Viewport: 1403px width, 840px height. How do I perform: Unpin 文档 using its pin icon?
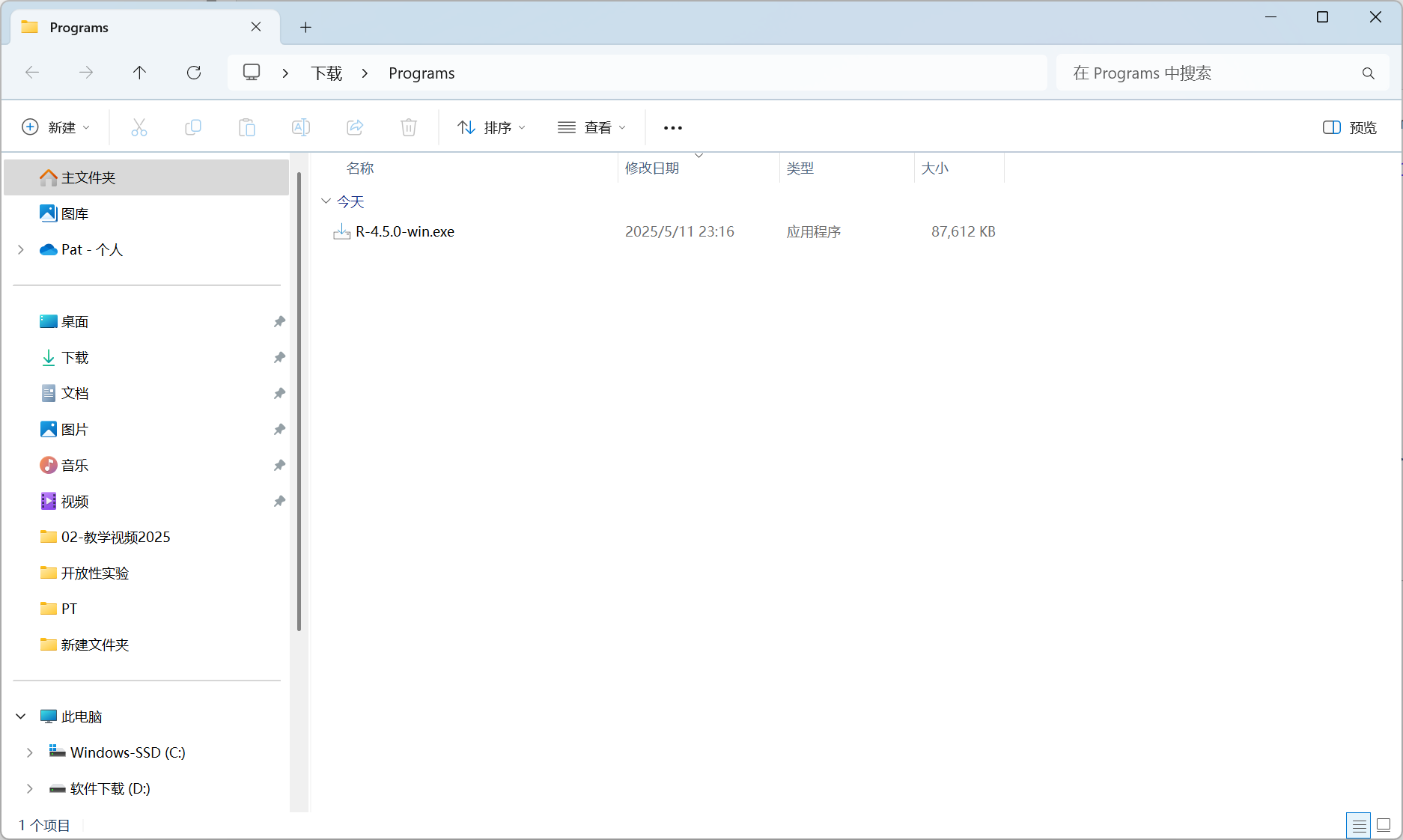pos(279,393)
